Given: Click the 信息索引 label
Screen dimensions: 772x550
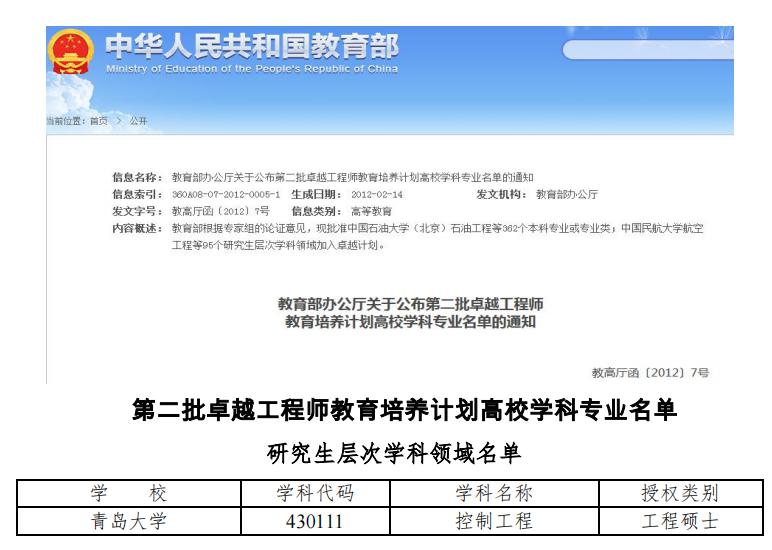Looking at the screenshot, I should (x=137, y=194).
